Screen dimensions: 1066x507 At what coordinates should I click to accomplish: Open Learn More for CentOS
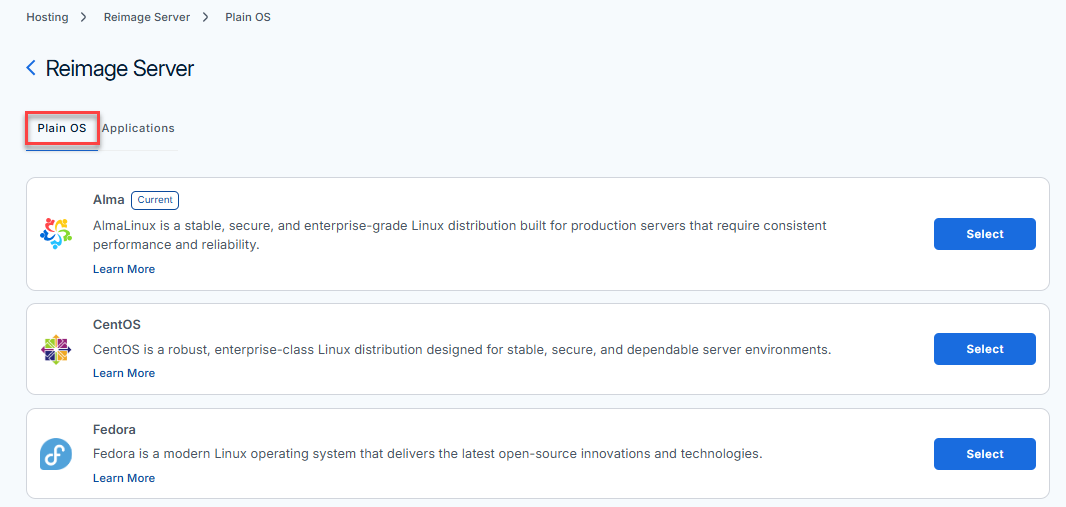point(124,373)
